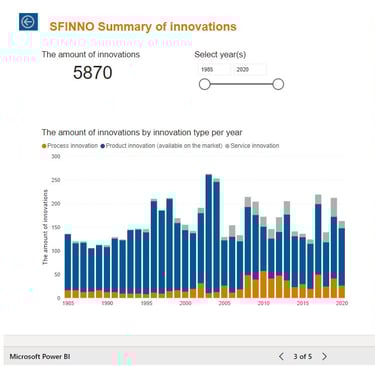Click the chart title about innovation type
Screen dimensions: 375x366
pyautogui.click(x=142, y=132)
